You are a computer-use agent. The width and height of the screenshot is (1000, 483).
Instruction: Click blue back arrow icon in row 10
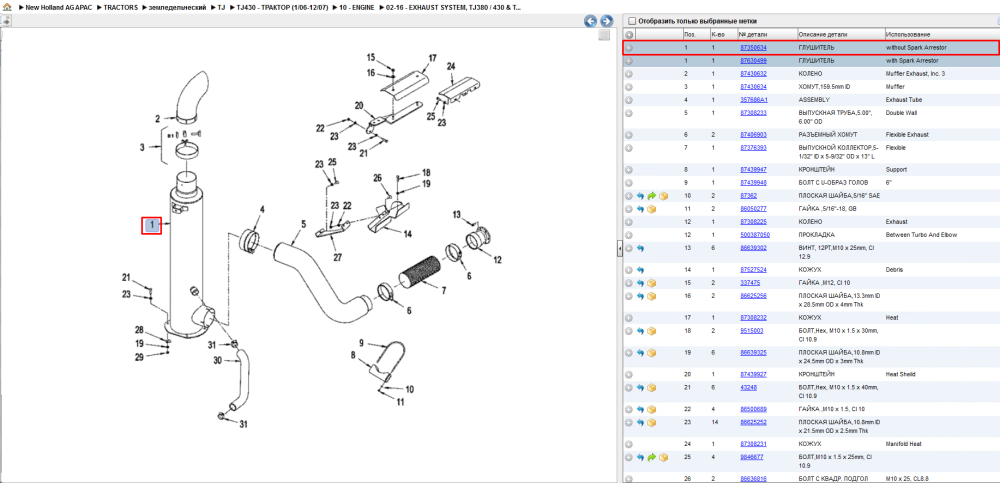tap(640, 196)
